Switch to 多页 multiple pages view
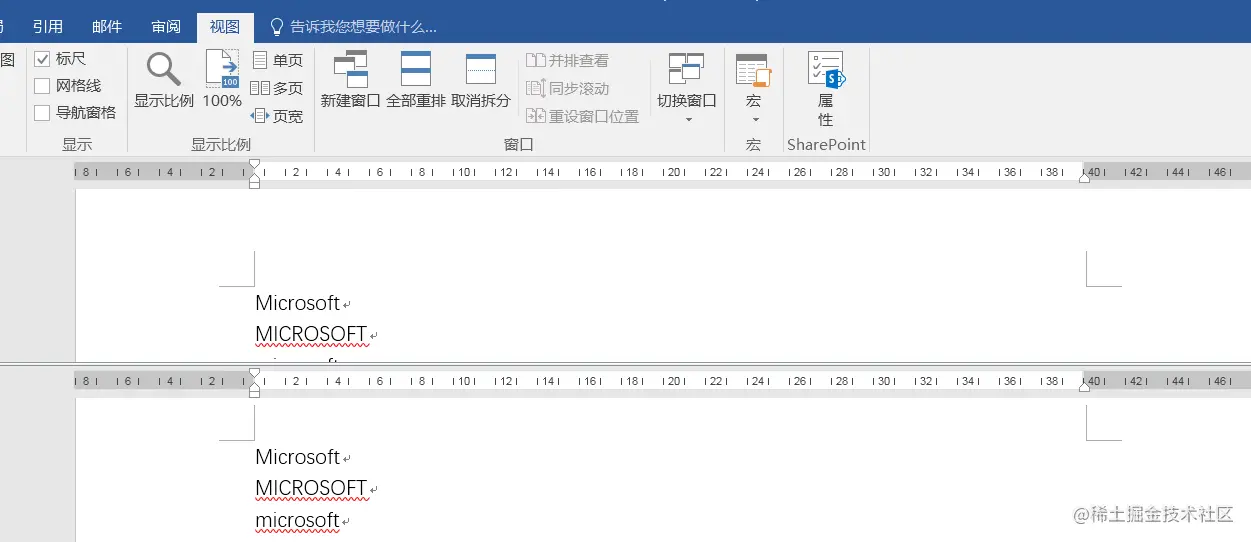 (277, 88)
